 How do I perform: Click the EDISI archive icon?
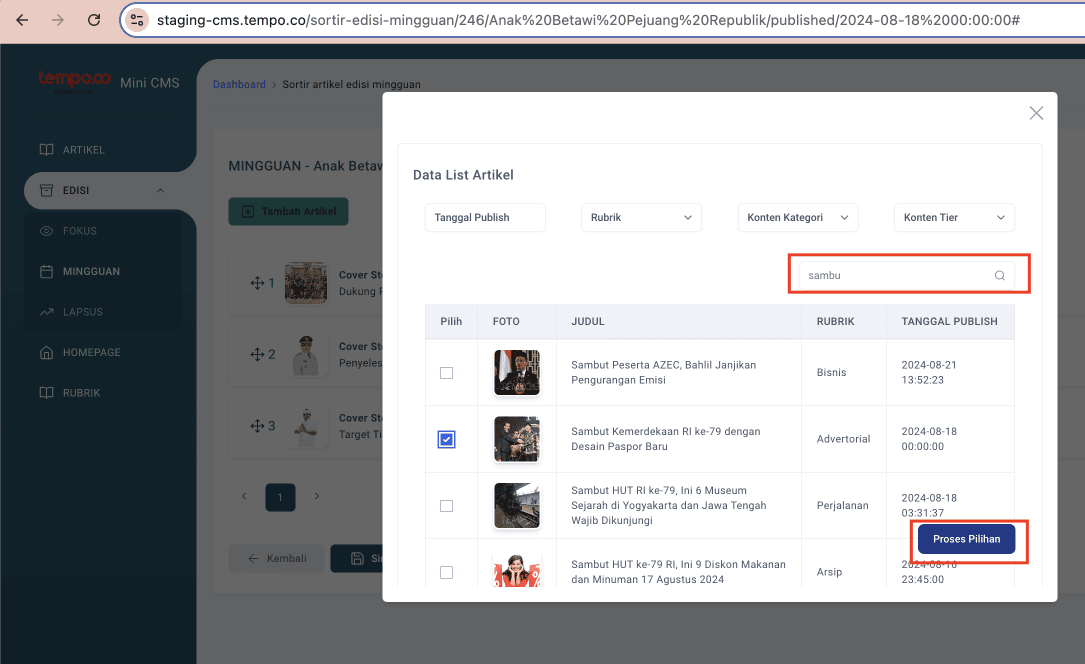(46, 190)
